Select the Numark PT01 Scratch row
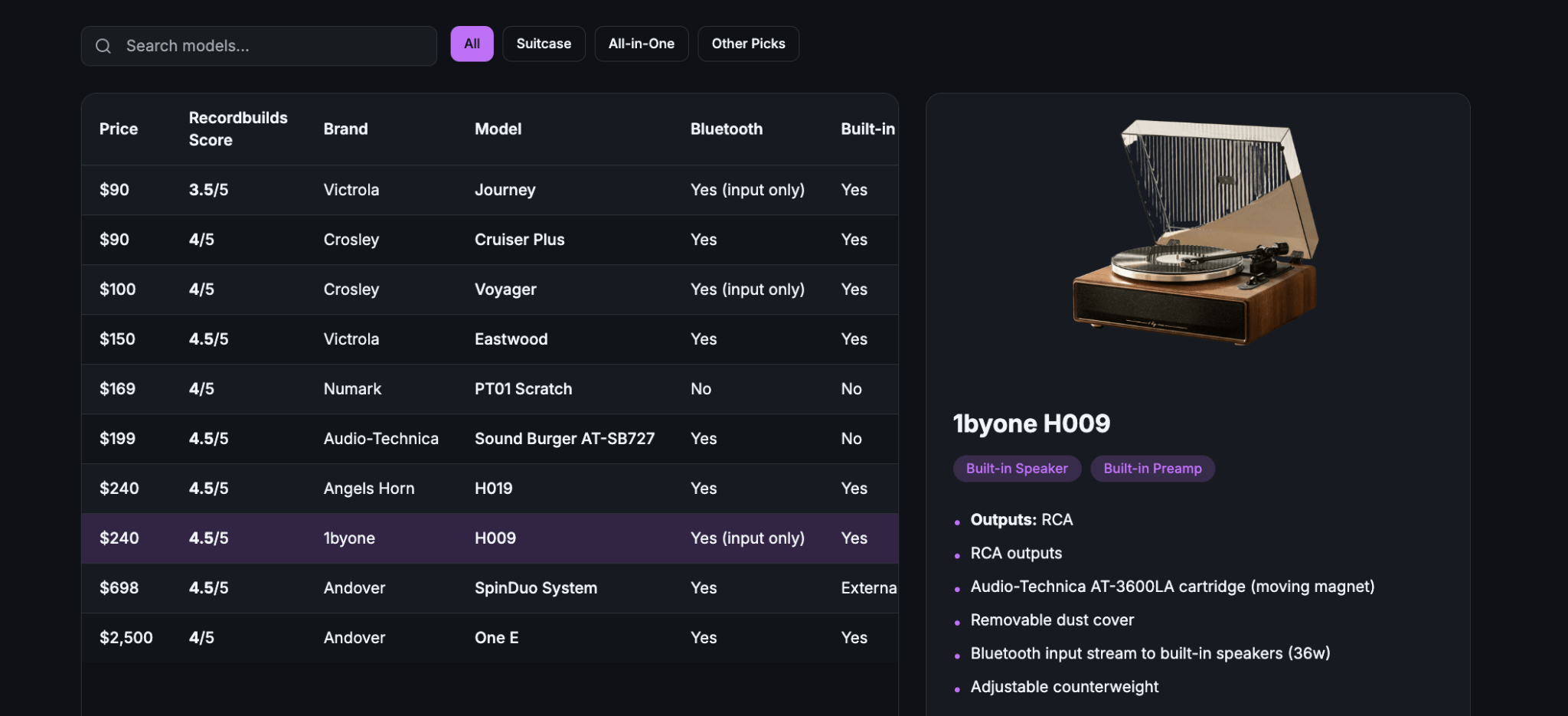Image resolution: width=1568 pixels, height=716 pixels. (x=490, y=389)
